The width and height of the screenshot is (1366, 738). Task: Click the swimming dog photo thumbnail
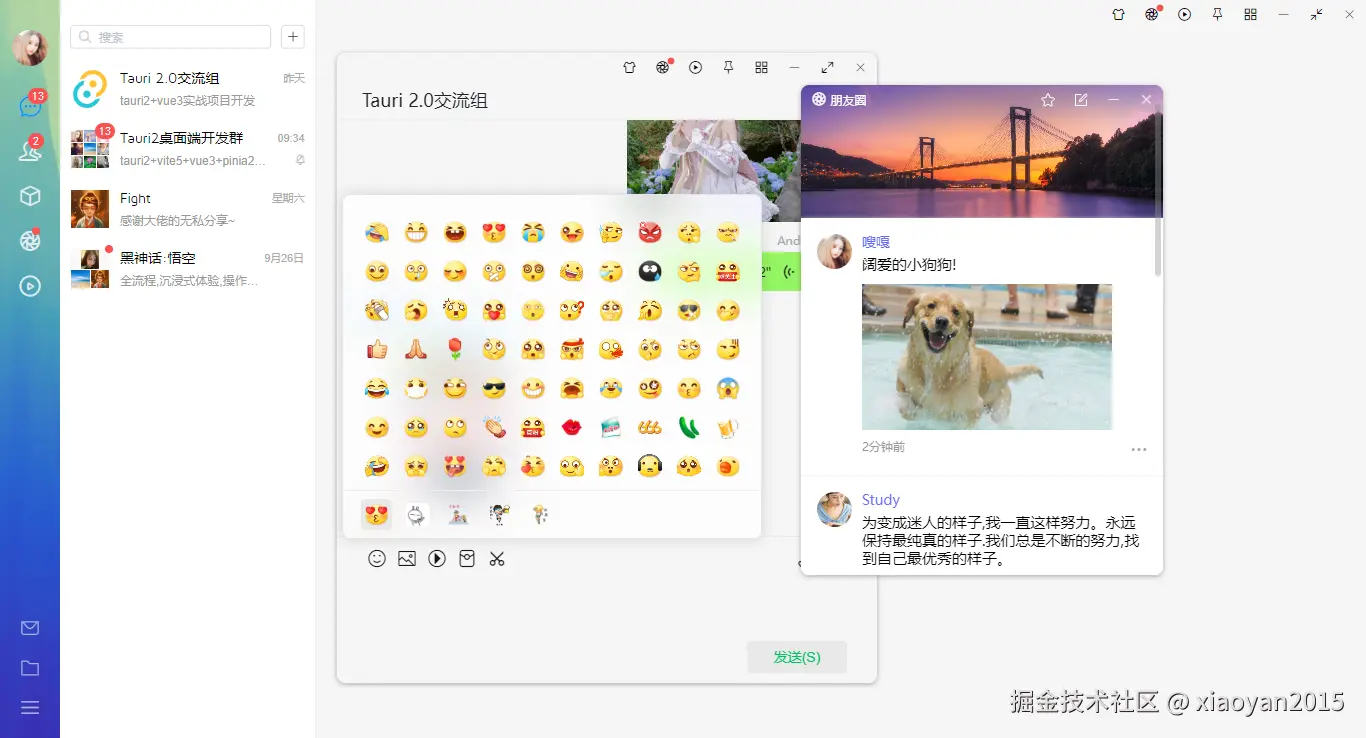[x=986, y=357]
